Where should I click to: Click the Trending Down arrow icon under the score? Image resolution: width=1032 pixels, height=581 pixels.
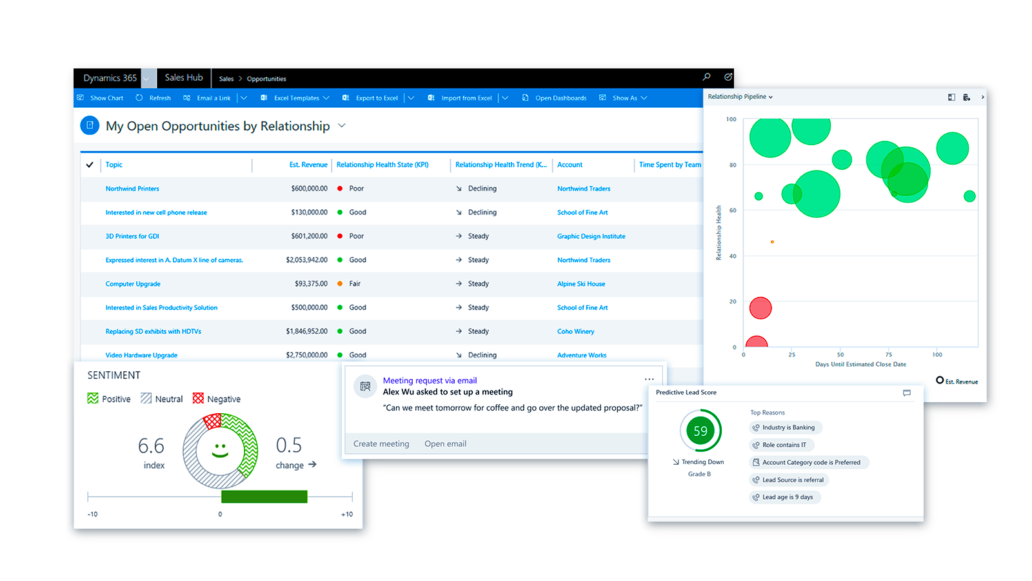tap(676, 462)
